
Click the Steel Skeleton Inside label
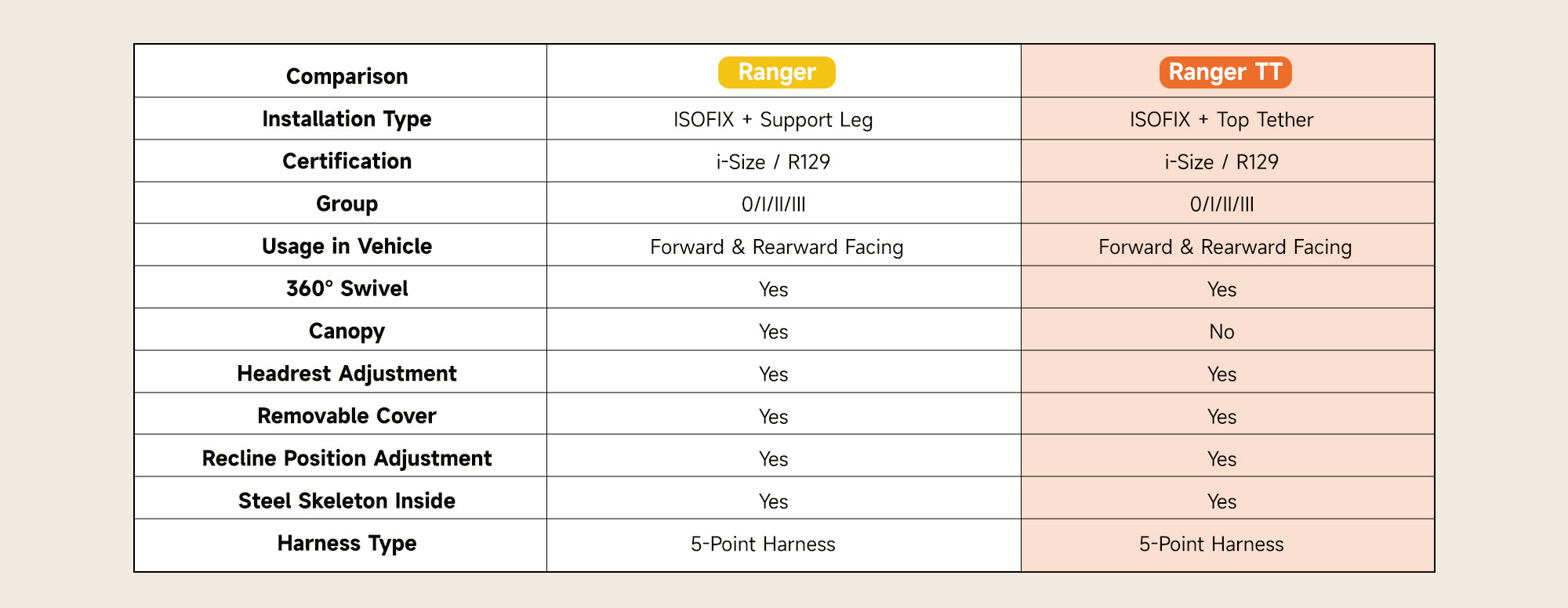pyautogui.click(x=347, y=501)
